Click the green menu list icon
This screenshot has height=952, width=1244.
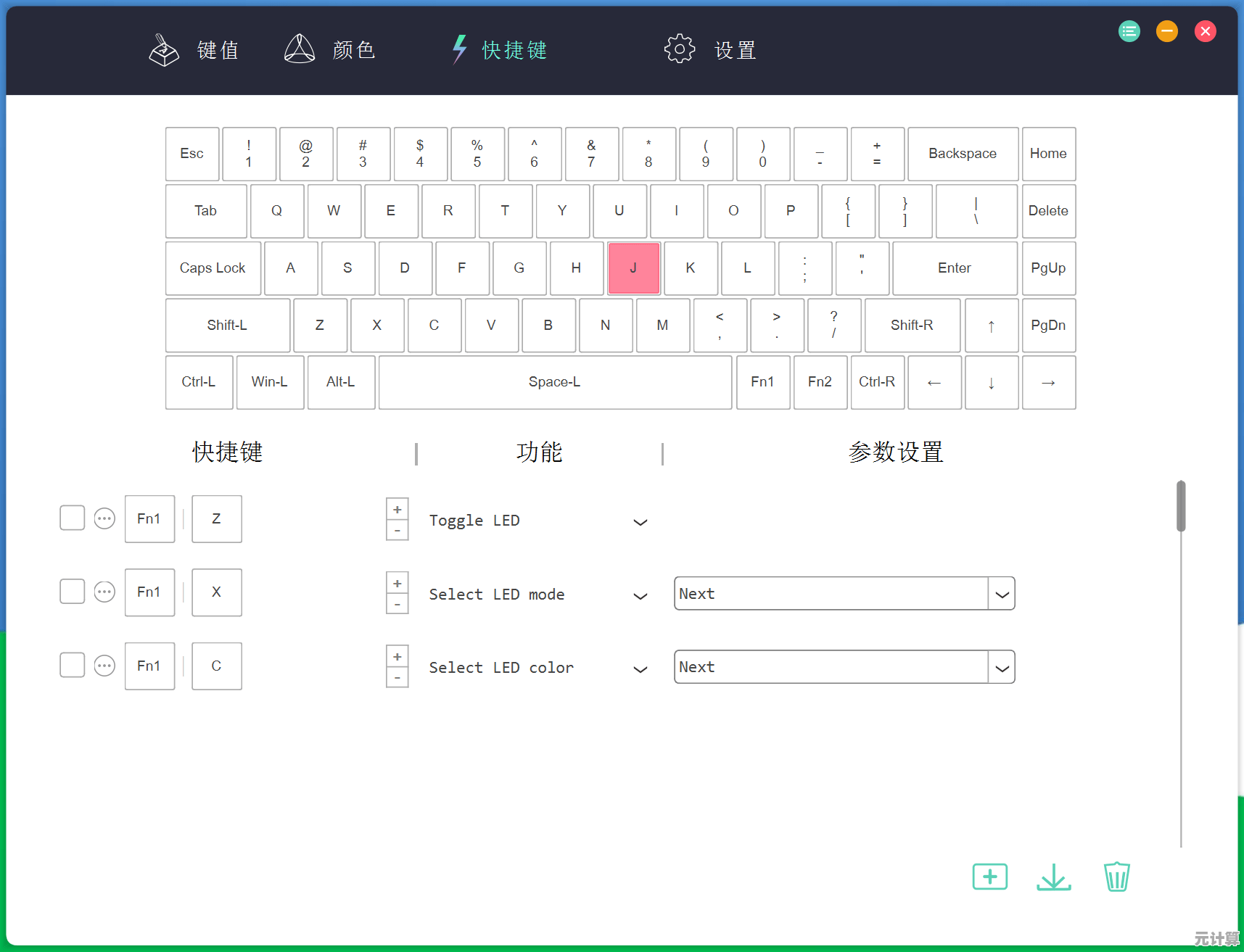point(1129,31)
